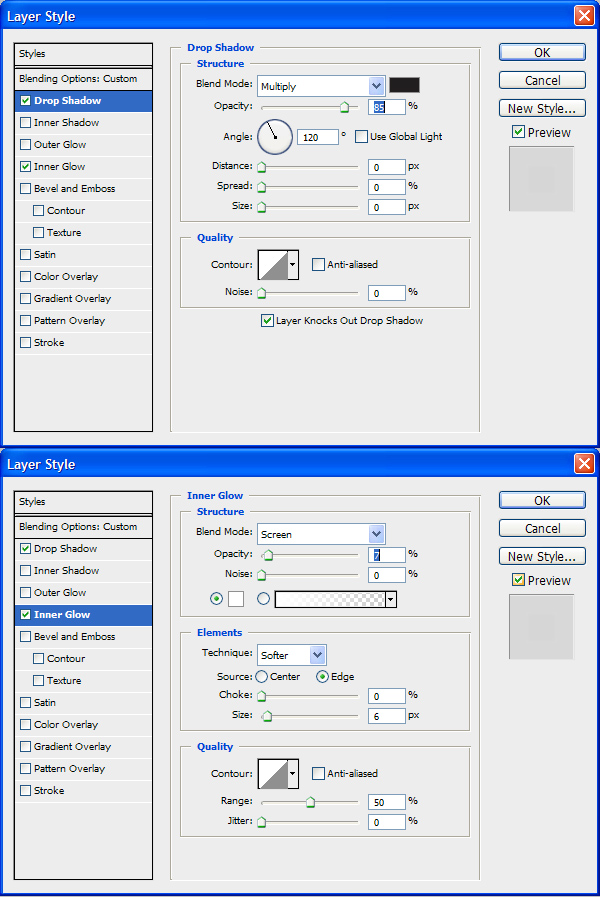Image resolution: width=600 pixels, height=897 pixels.
Task: Click Cancel in Inner Glow dialog
Action: click(x=542, y=528)
